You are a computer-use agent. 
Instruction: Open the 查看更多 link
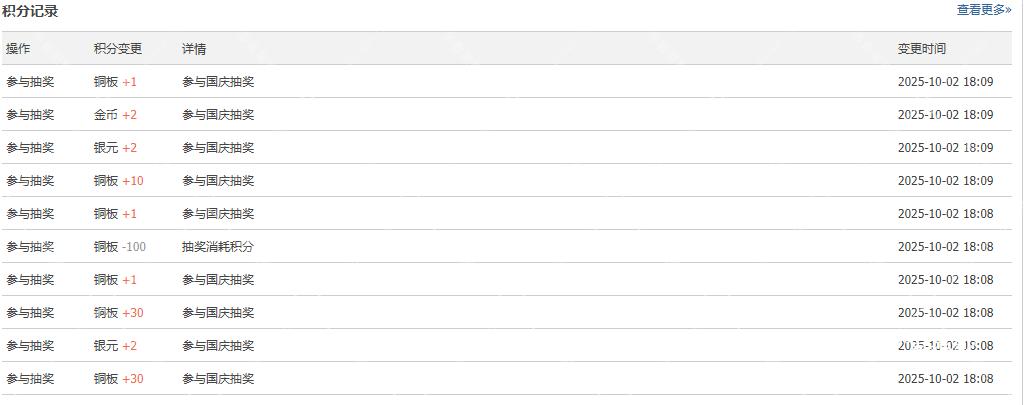click(x=983, y=10)
